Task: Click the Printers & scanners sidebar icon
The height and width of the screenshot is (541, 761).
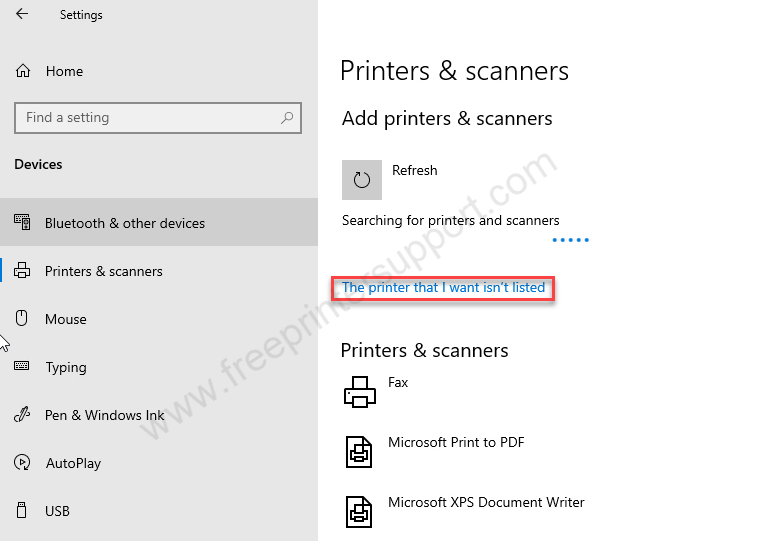Action: pyautogui.click(x=22, y=270)
